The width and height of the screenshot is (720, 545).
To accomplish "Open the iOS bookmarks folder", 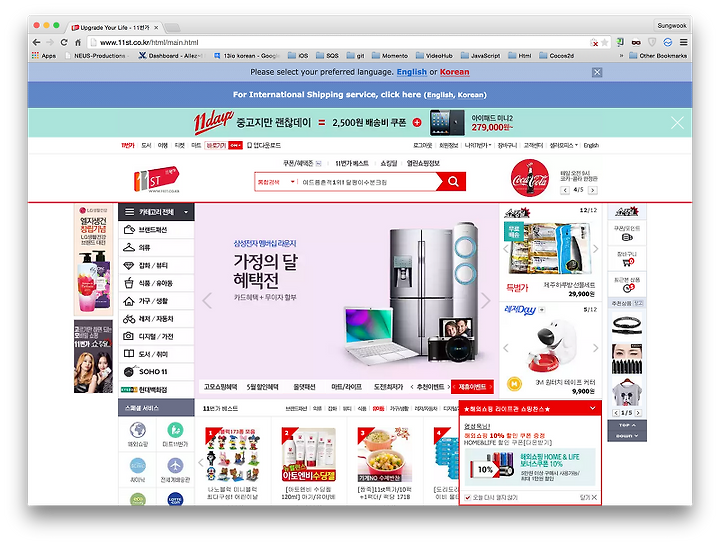I will coord(298,56).
